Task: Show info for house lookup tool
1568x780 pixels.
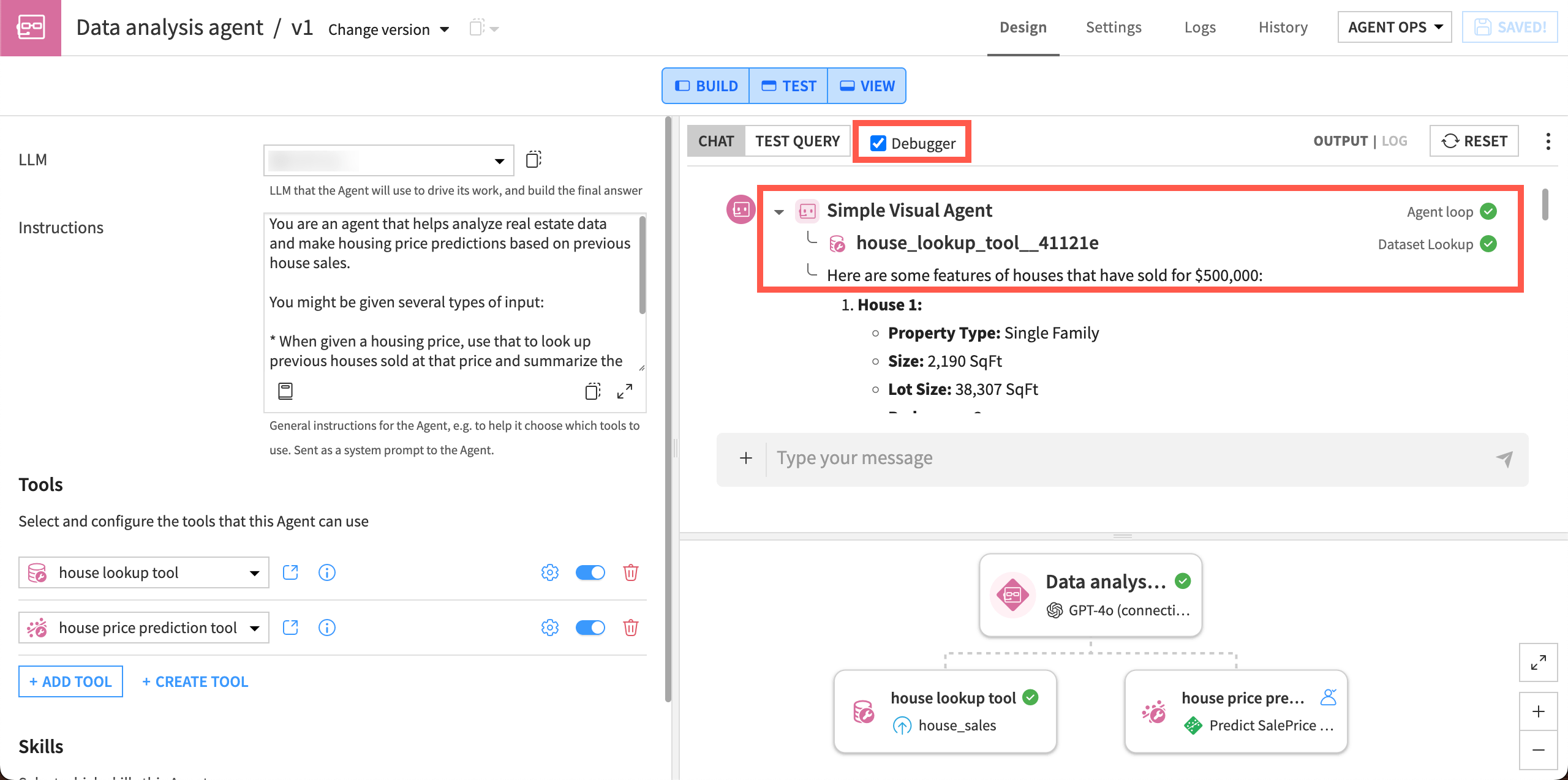Action: (x=327, y=572)
